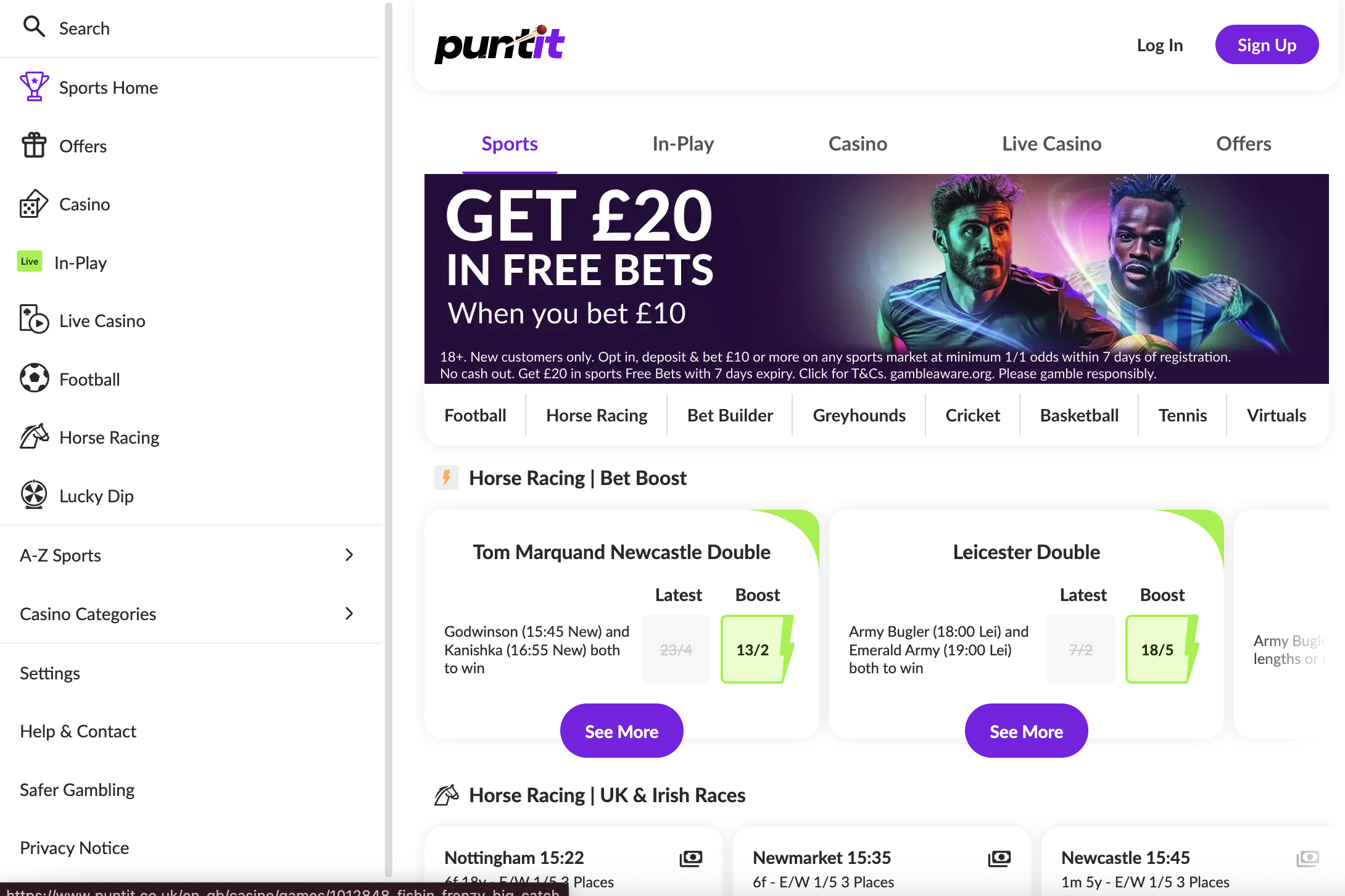Open the Search magnifier icon
Viewport: 1345px width, 896px height.
pyautogui.click(x=34, y=27)
